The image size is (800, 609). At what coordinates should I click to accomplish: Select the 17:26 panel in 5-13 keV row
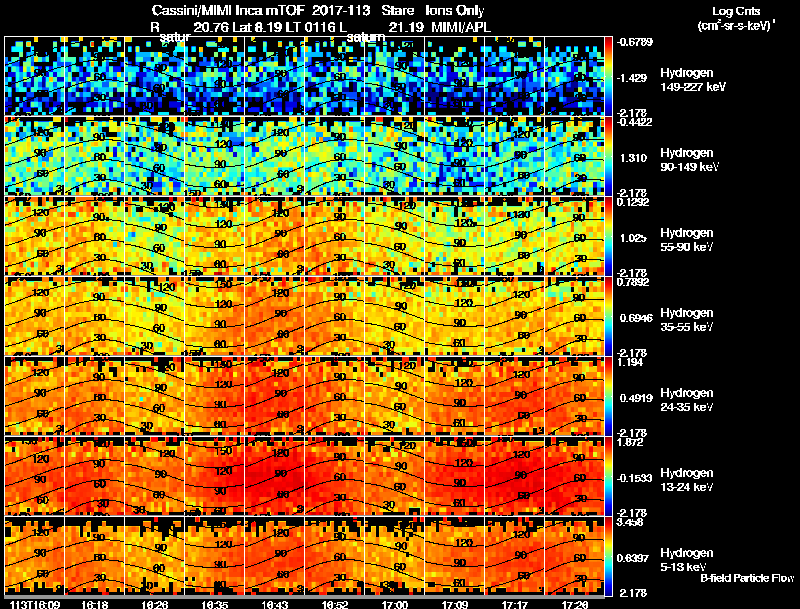coord(574,556)
